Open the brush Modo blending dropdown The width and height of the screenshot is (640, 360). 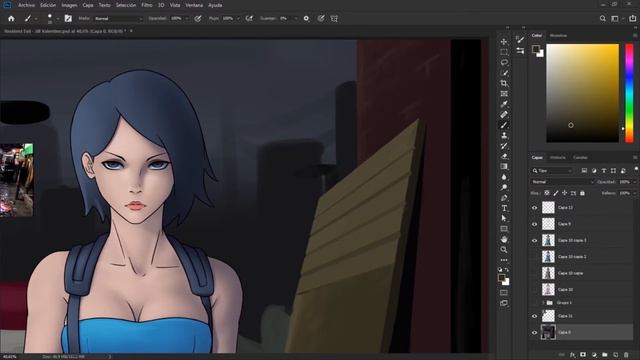point(118,18)
